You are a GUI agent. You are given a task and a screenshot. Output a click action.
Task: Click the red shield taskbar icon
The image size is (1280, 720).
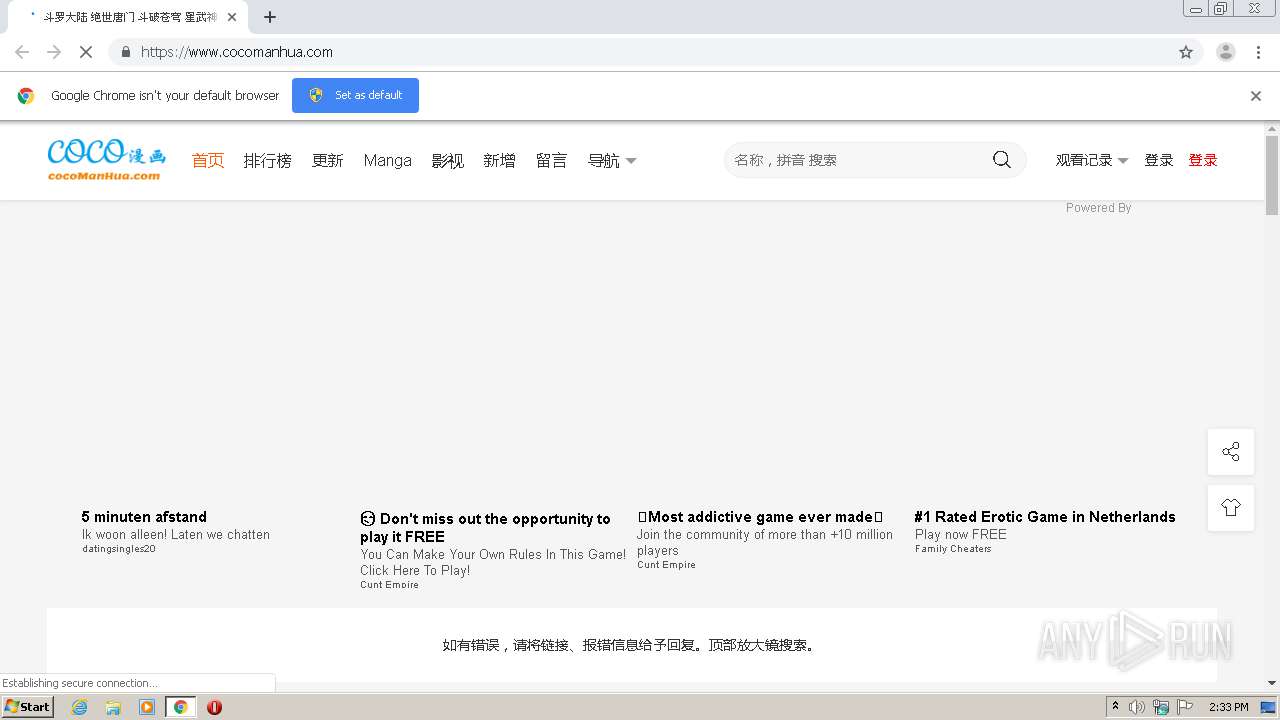pyautogui.click(x=214, y=707)
